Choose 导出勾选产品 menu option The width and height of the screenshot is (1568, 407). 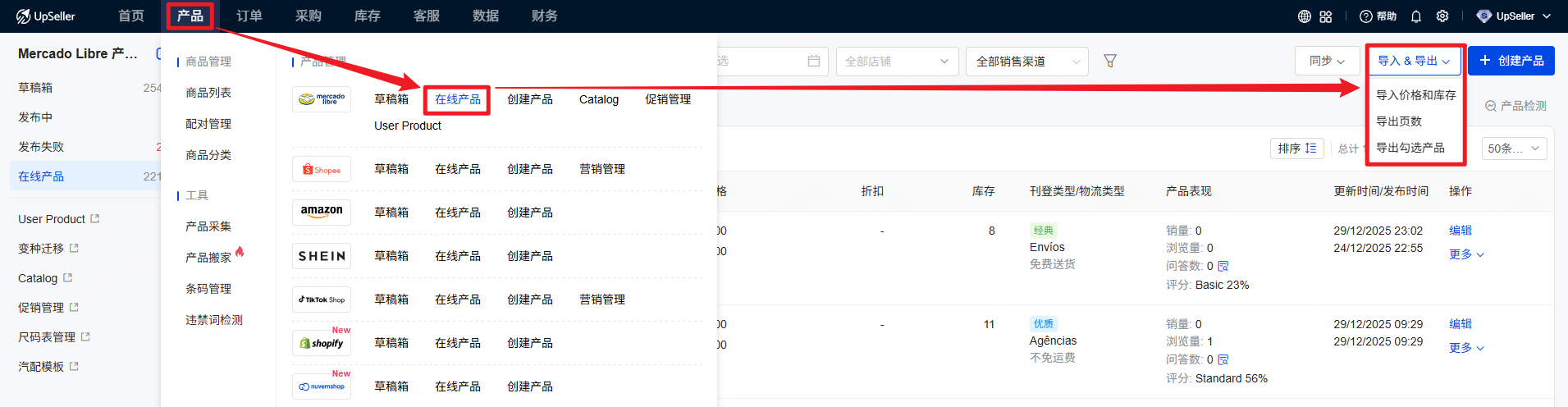pos(1410,148)
